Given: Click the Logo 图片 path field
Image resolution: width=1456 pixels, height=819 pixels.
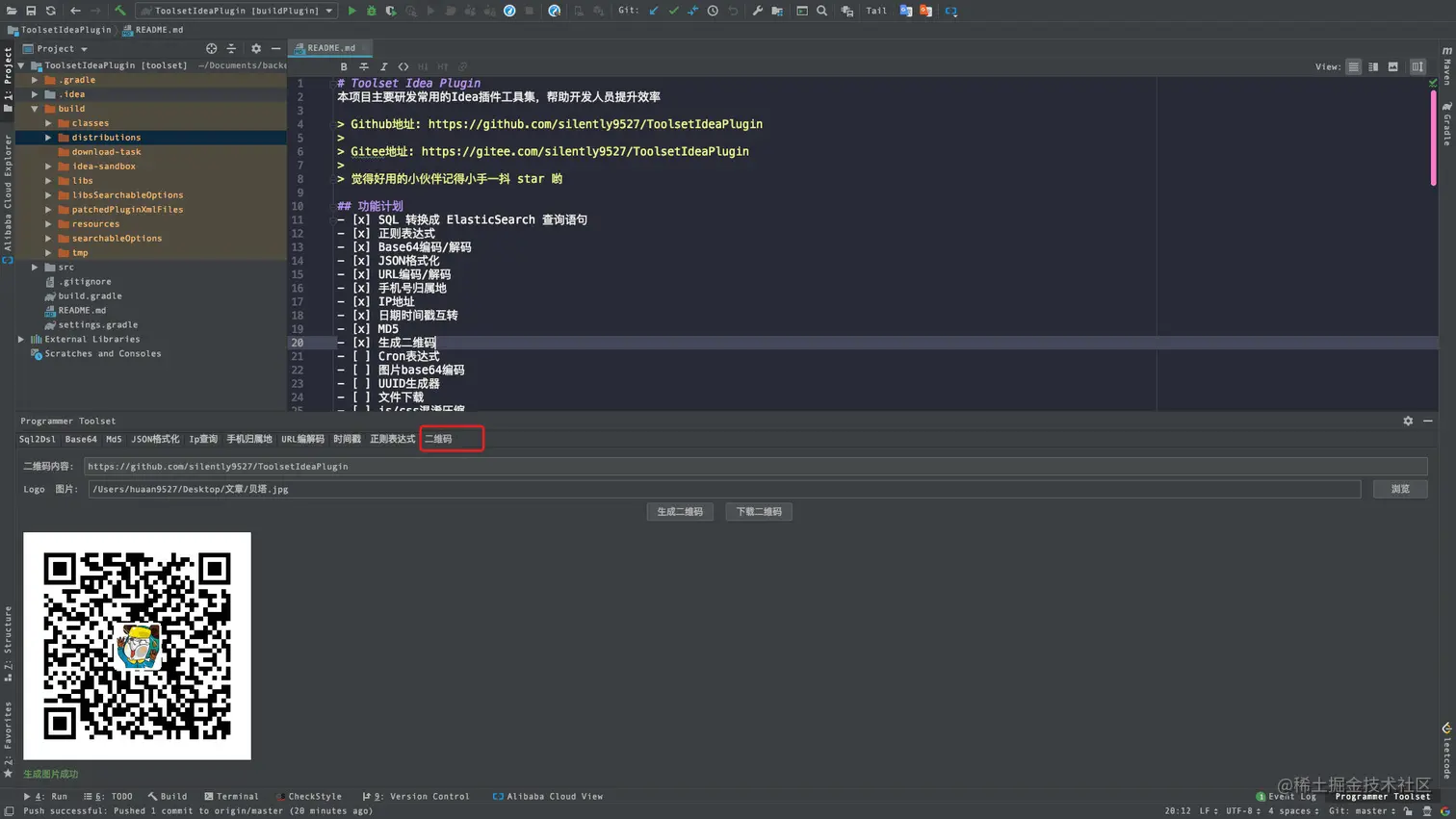Looking at the screenshot, I should (724, 489).
